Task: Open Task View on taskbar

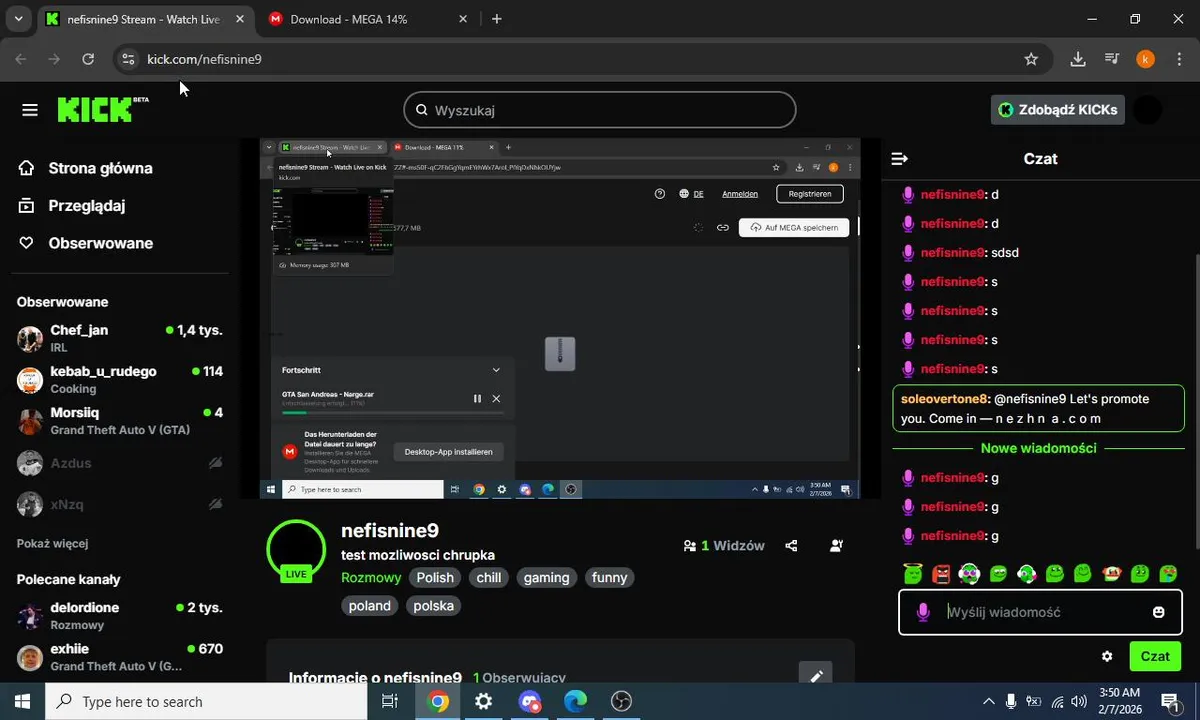Action: [390, 702]
